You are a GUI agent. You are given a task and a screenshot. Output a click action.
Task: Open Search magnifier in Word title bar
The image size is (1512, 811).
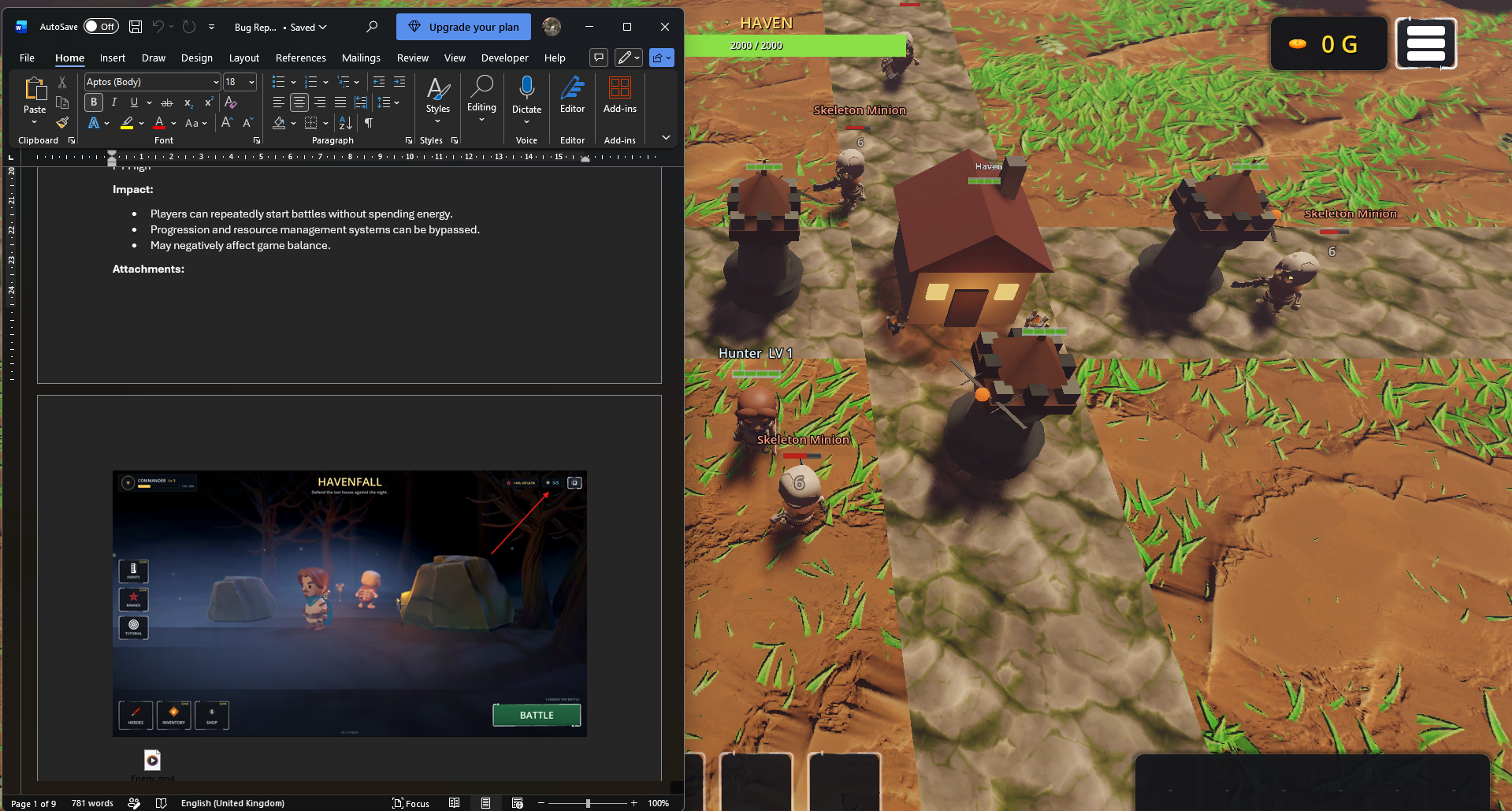[372, 27]
